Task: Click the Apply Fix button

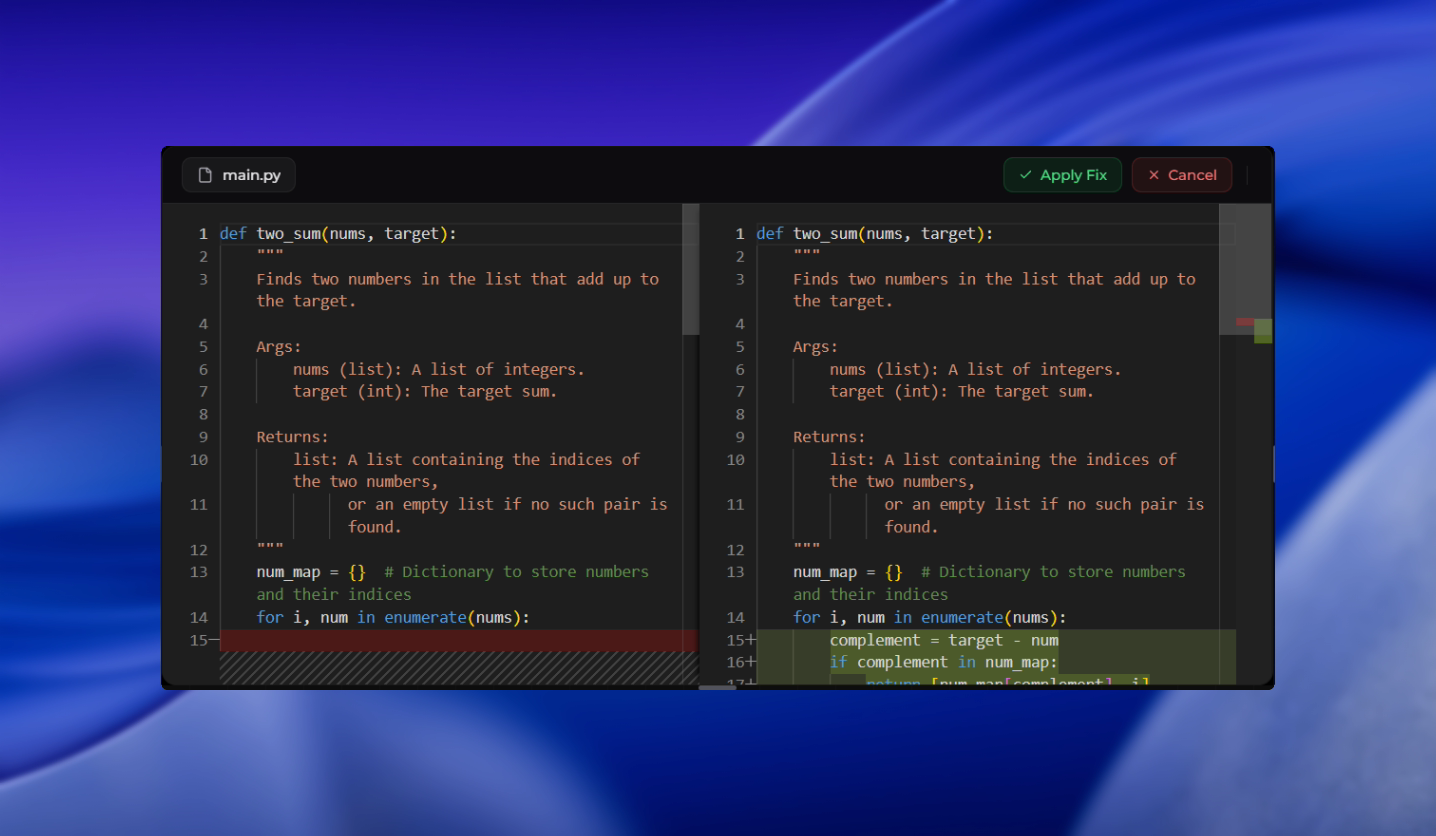Action: pos(1062,175)
